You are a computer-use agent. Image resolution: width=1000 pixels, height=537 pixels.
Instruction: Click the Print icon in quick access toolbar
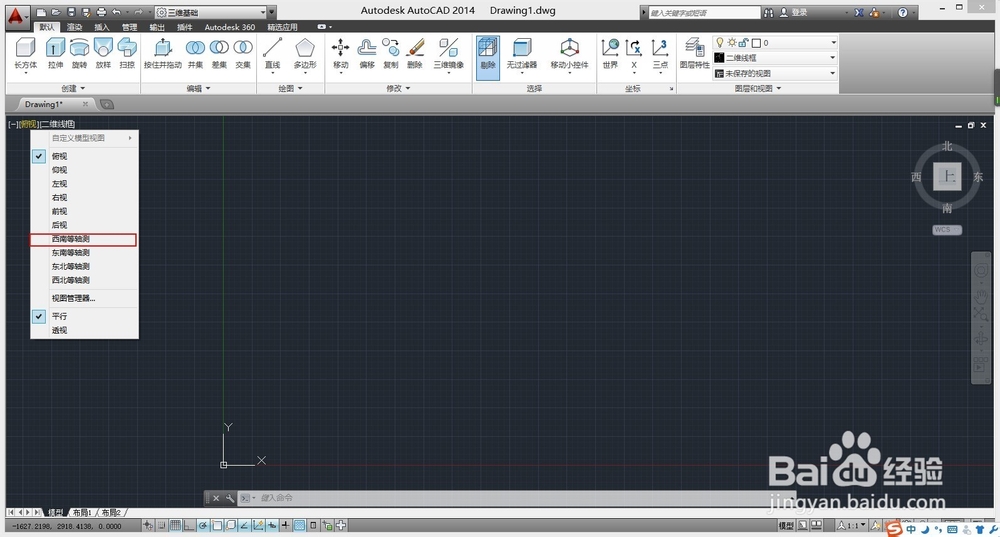click(101, 12)
